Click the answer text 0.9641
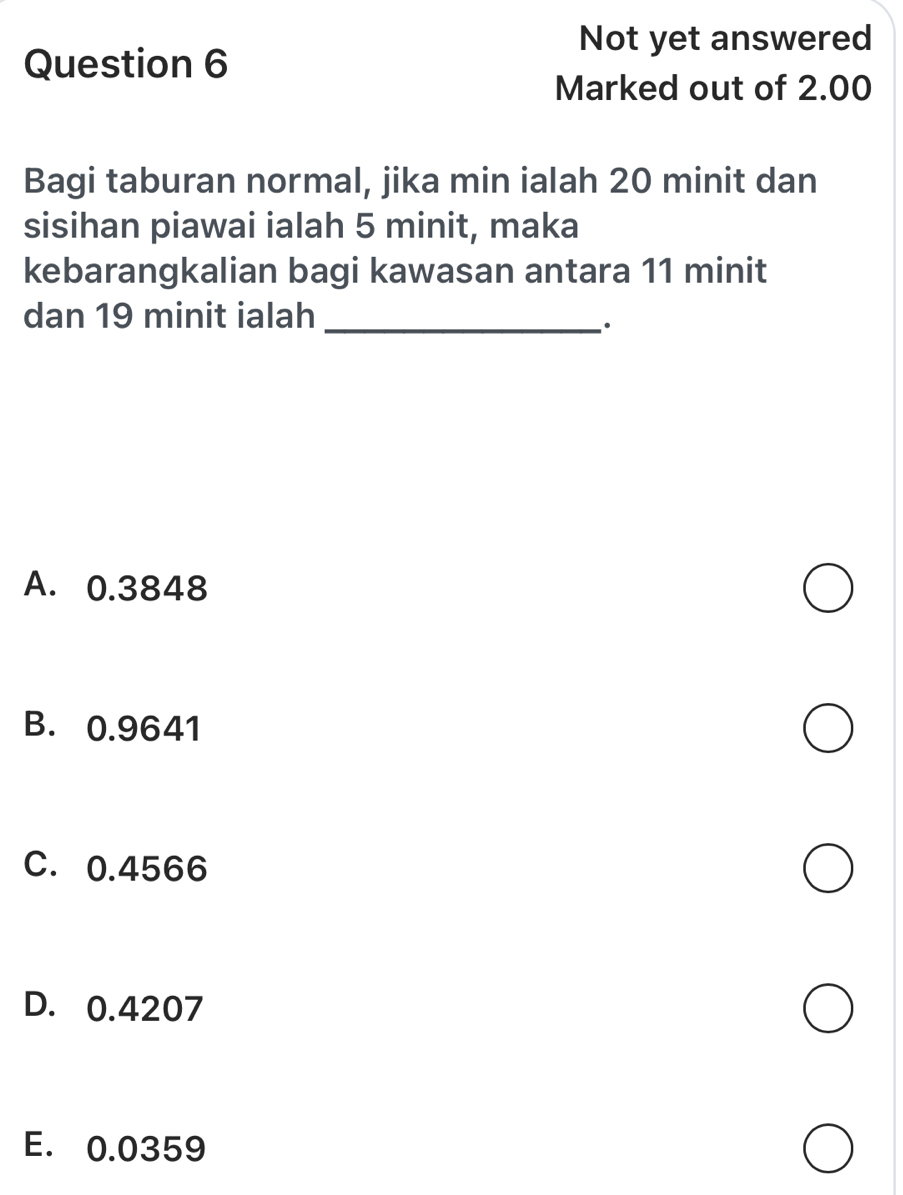This screenshot has height=1195, width=903. pos(144,729)
